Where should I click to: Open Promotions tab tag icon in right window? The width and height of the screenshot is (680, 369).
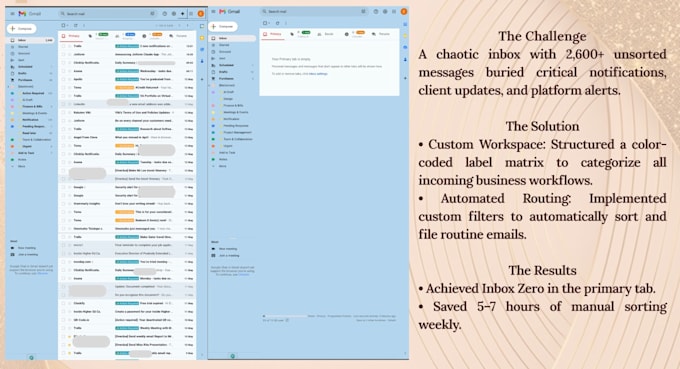(x=292, y=34)
